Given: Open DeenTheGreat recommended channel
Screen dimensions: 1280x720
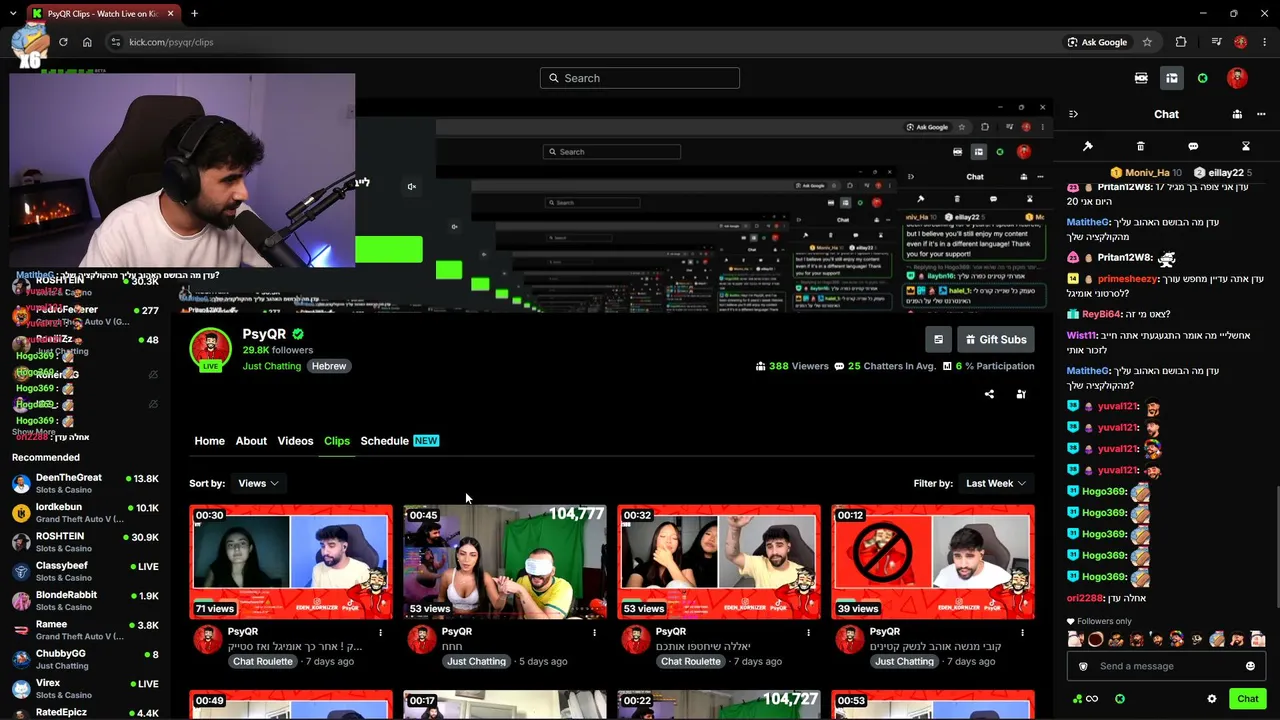Looking at the screenshot, I should [x=85, y=483].
